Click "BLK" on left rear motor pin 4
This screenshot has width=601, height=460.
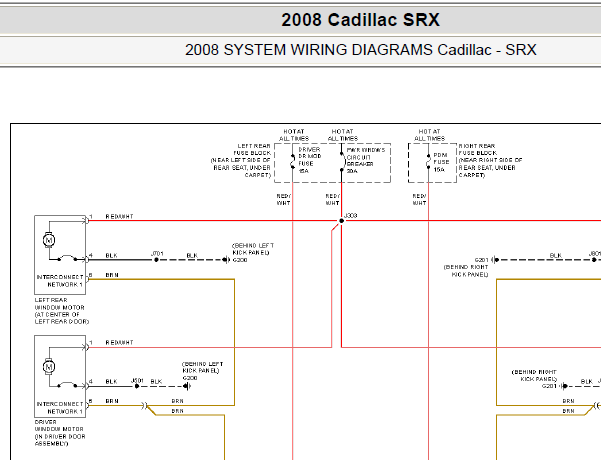click(112, 255)
